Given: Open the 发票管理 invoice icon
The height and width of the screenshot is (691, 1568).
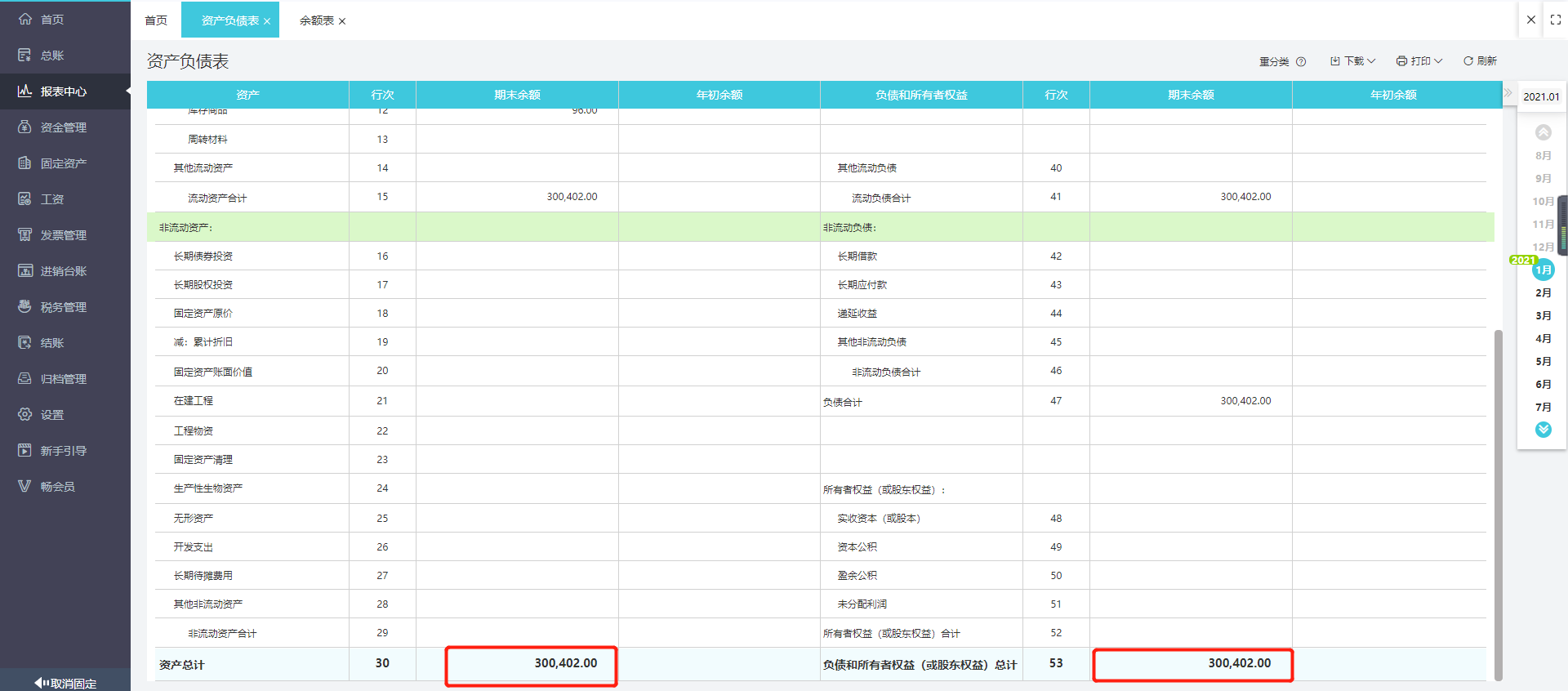Looking at the screenshot, I should tap(24, 235).
